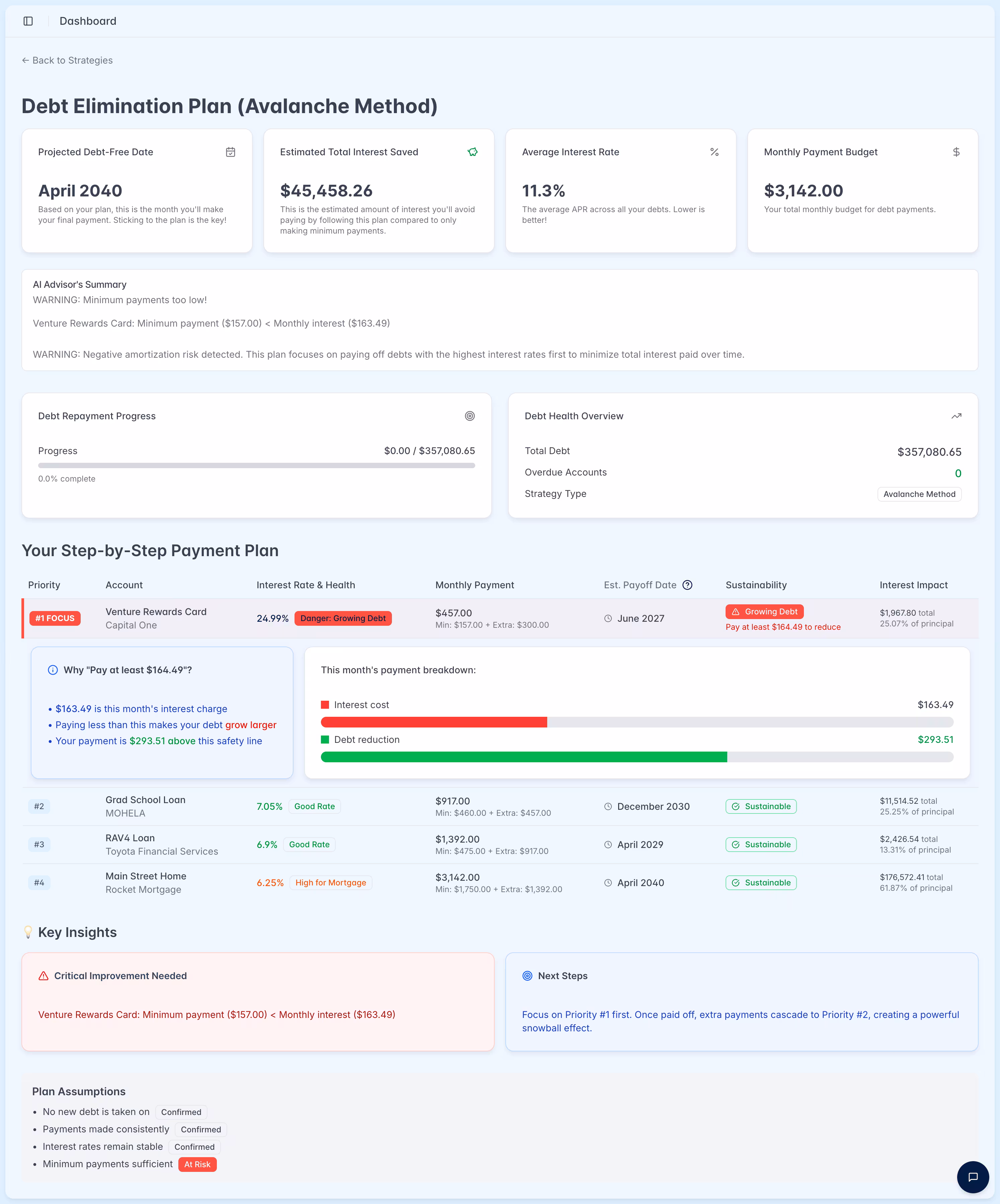Click the Interest Impact column header
This screenshot has height=1204, width=1000.
tap(913, 585)
